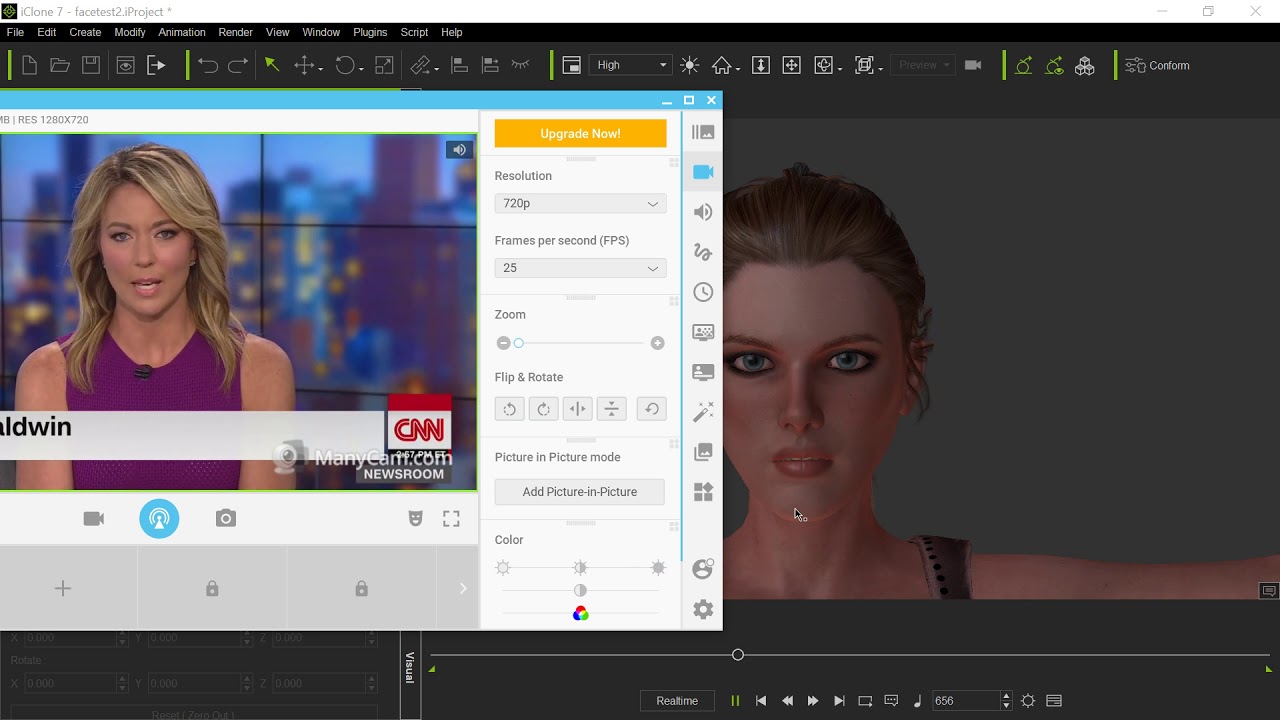Click the stacked cubes icon near Conform

1085,65
